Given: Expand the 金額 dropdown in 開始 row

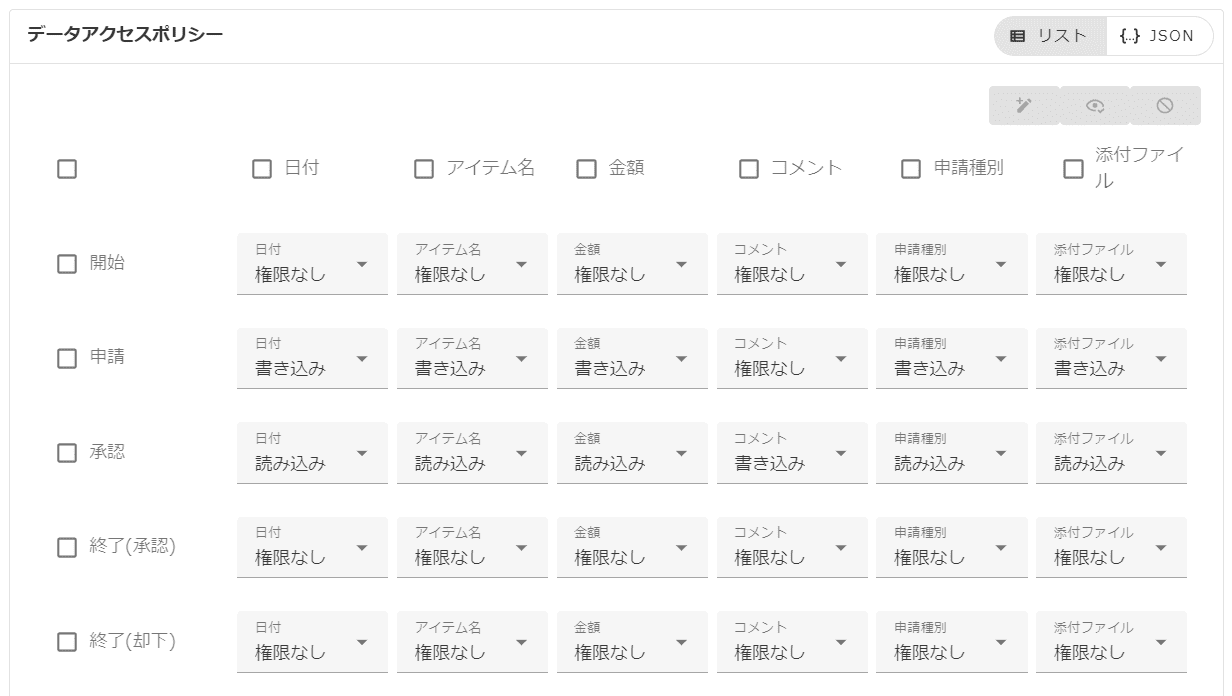Looking at the screenshot, I should point(632,264).
